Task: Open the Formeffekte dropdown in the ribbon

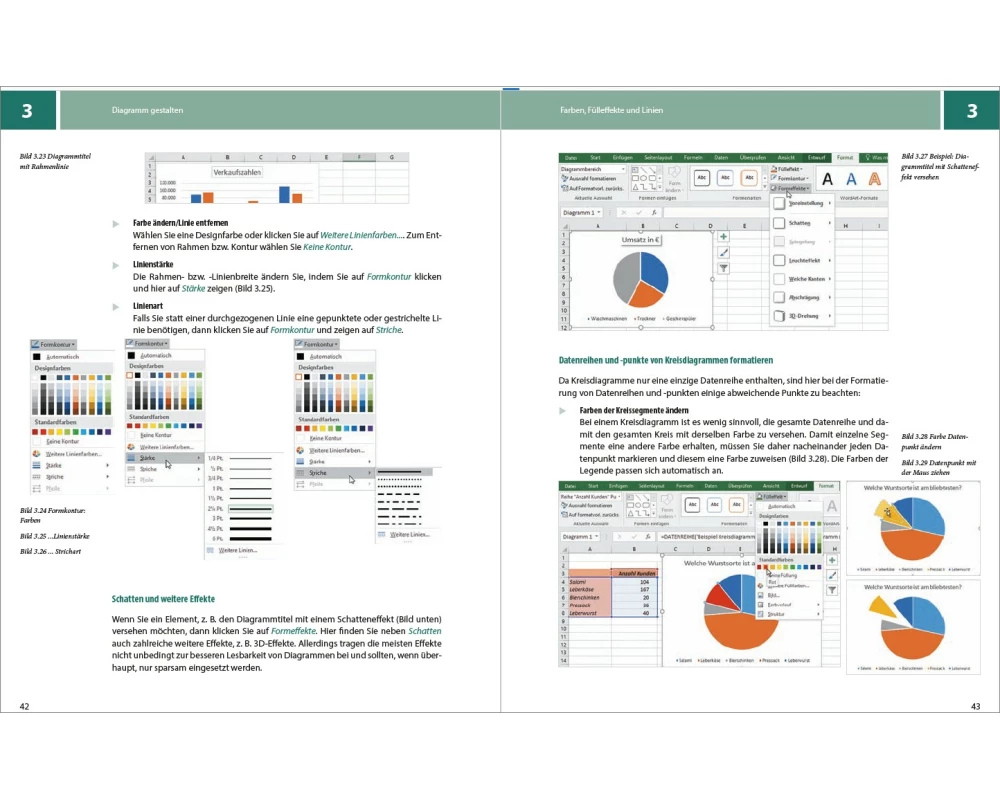Action: (790, 187)
